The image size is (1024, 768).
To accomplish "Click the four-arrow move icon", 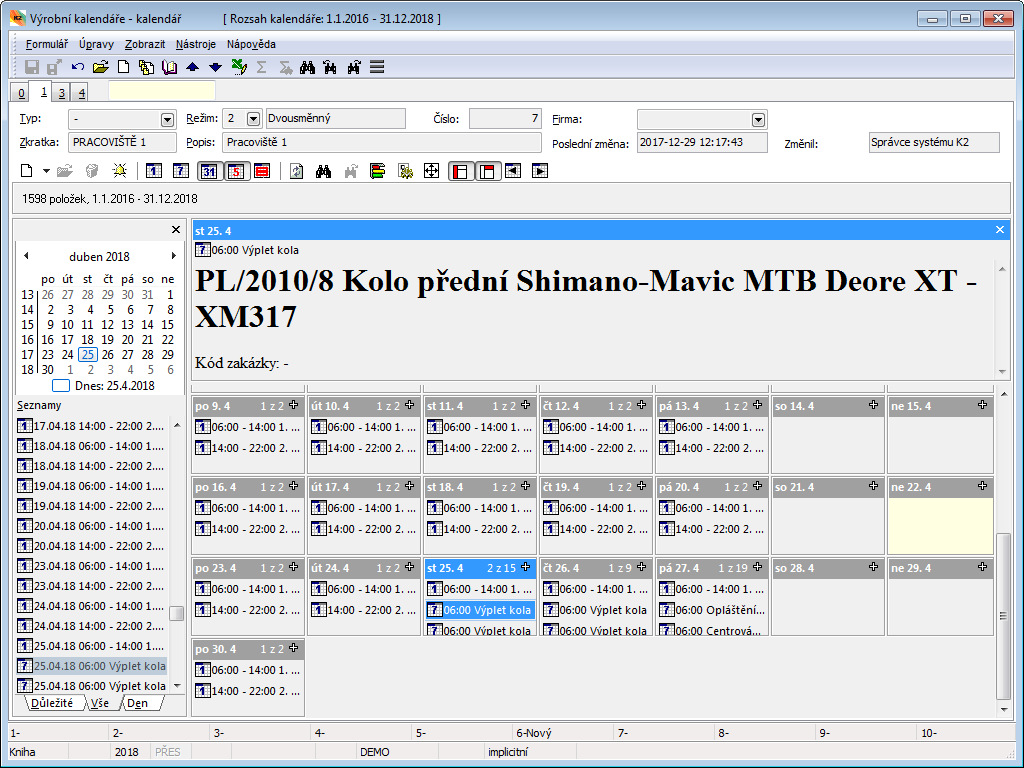I will 431,171.
